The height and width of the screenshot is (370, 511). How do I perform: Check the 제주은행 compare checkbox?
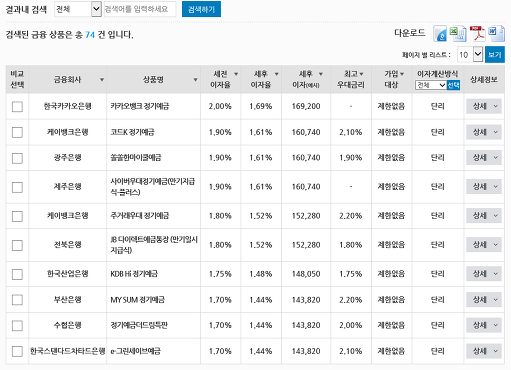pyautogui.click(x=17, y=187)
